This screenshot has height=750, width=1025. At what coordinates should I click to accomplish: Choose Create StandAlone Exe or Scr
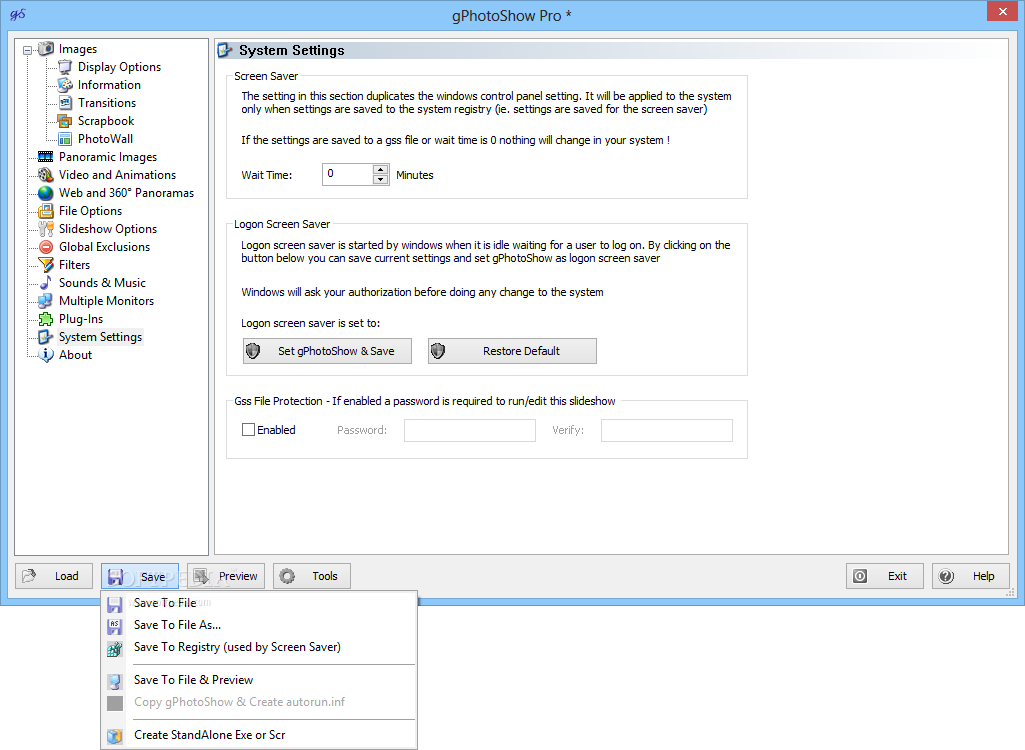[x=260, y=735]
